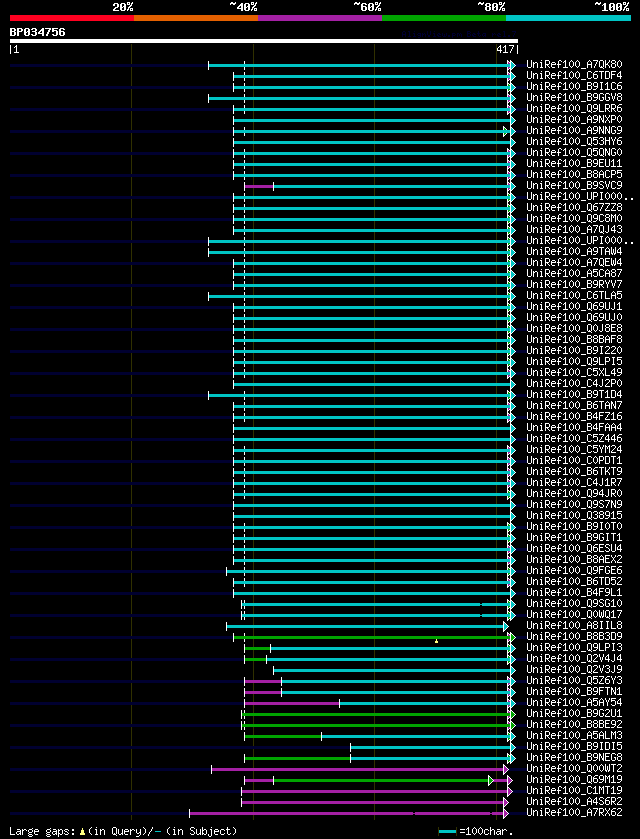The width and height of the screenshot is (640, 839).
Task: Click the UniRef100_Q69M19 label
Action: 574,780
